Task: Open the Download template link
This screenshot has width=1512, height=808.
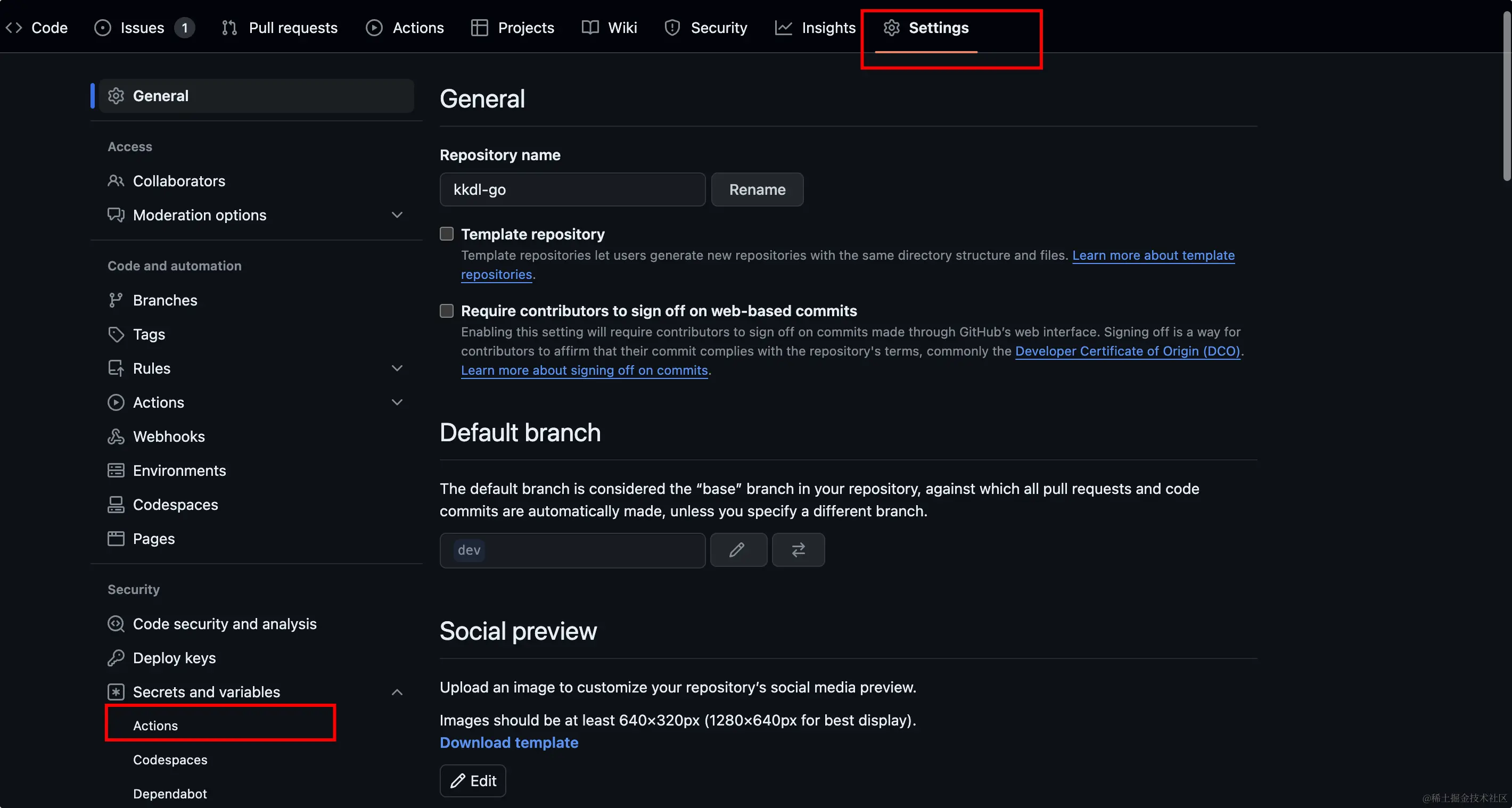Action: 509,743
